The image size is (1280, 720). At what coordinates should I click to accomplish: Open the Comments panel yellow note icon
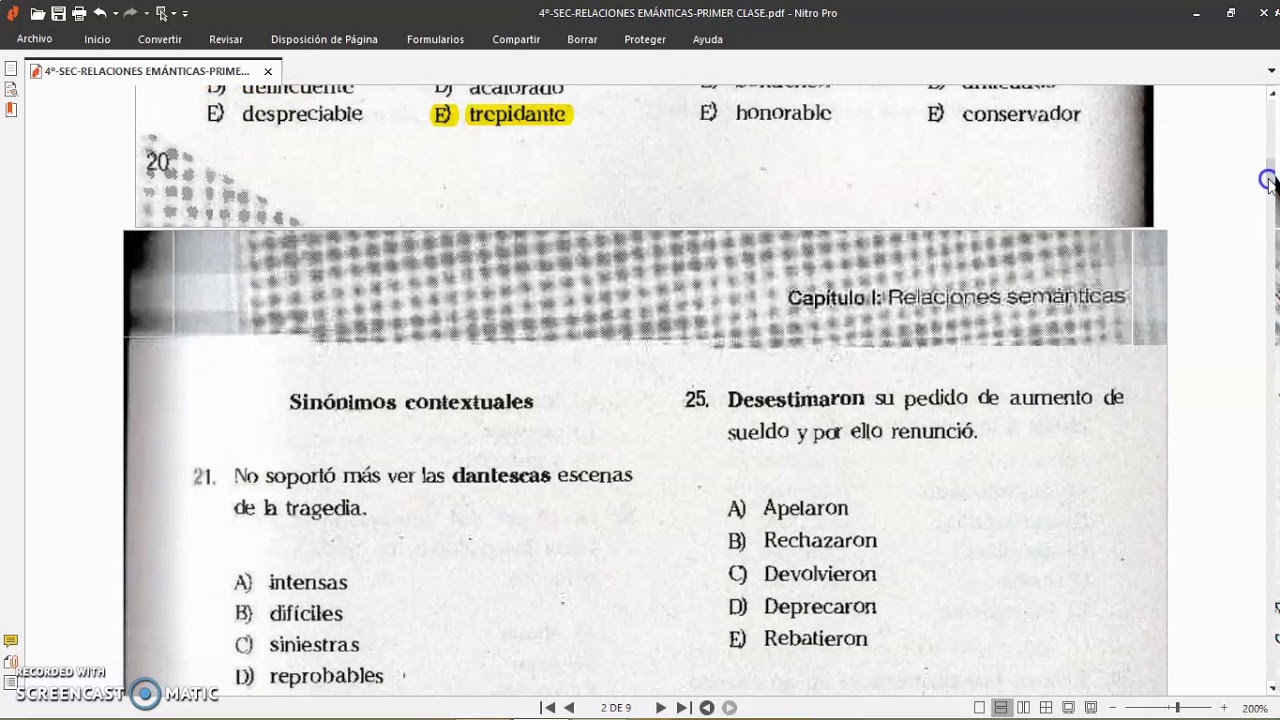click(x=11, y=641)
